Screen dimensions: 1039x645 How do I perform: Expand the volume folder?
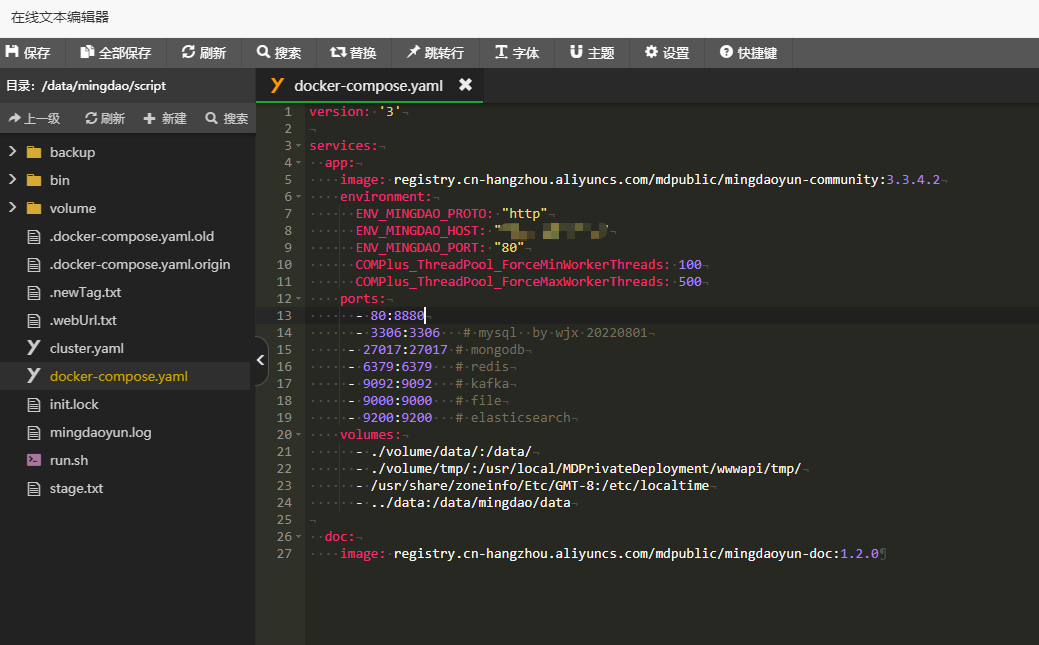click(13, 208)
